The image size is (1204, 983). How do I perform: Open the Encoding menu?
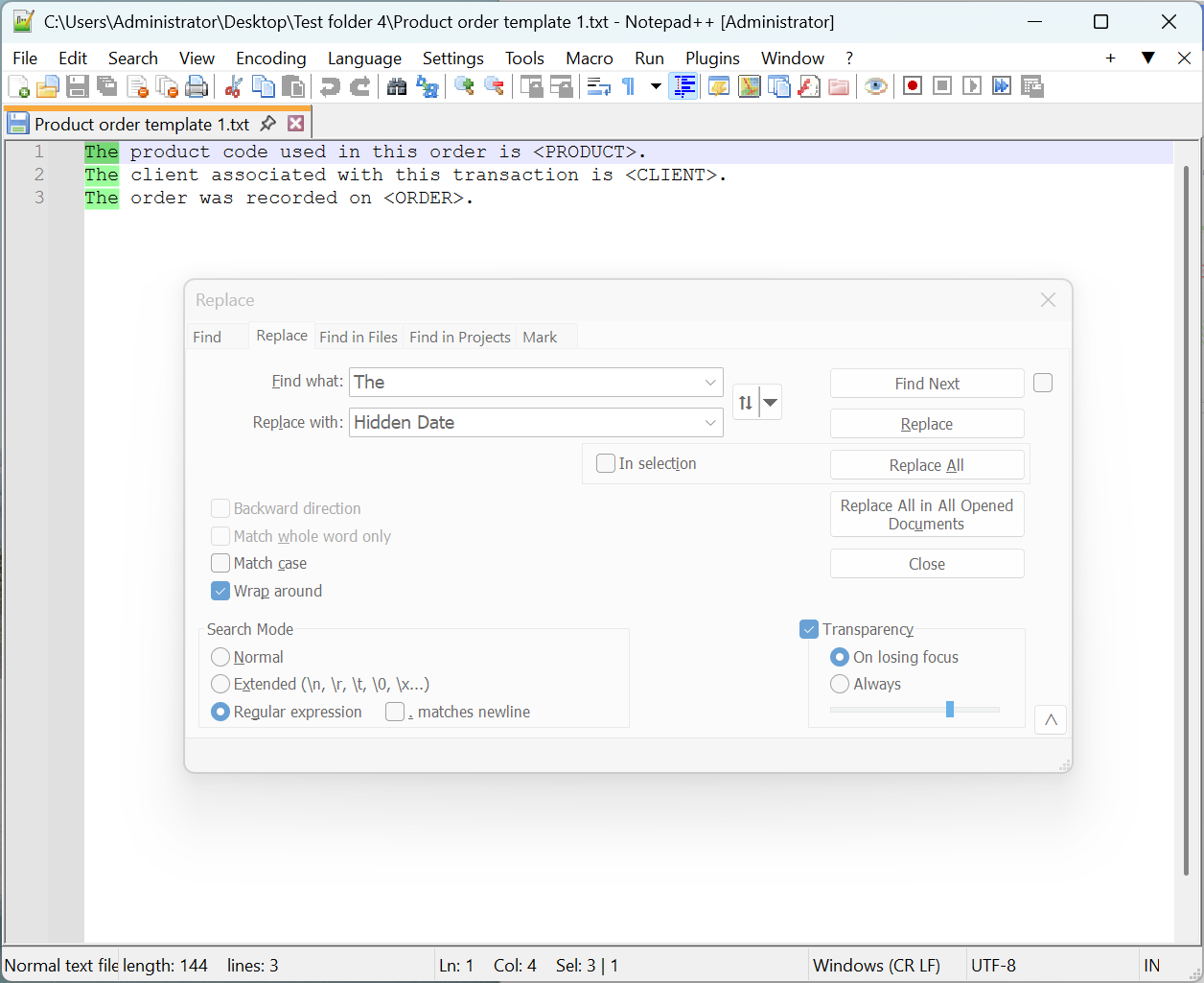[x=270, y=59]
